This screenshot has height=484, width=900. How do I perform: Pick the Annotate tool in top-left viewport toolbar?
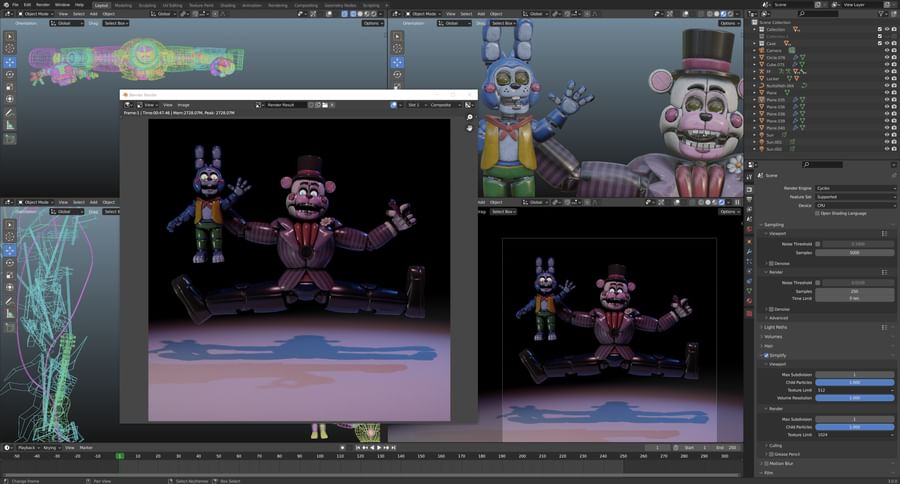point(10,113)
